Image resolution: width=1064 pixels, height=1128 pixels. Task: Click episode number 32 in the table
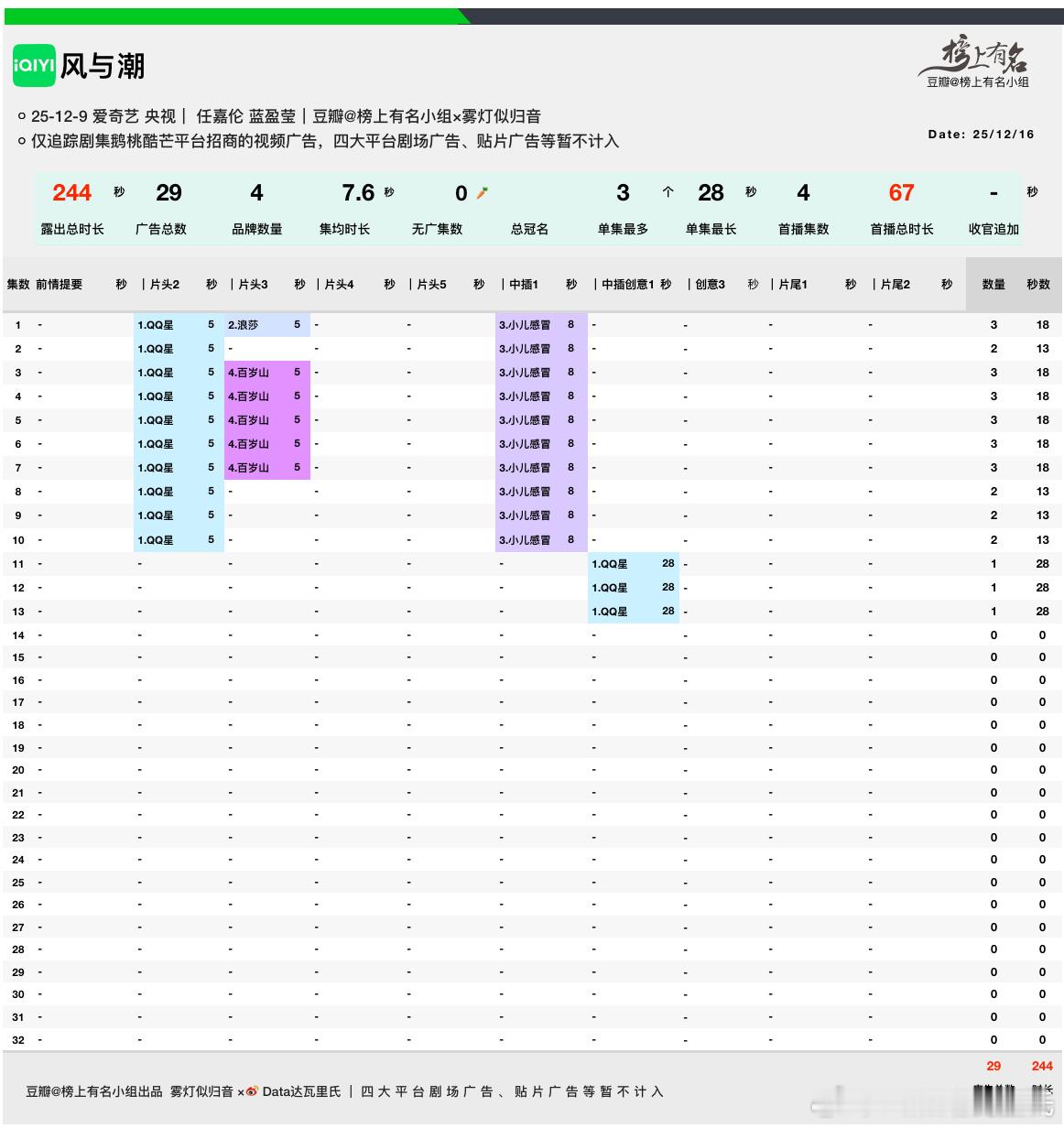tap(18, 1040)
